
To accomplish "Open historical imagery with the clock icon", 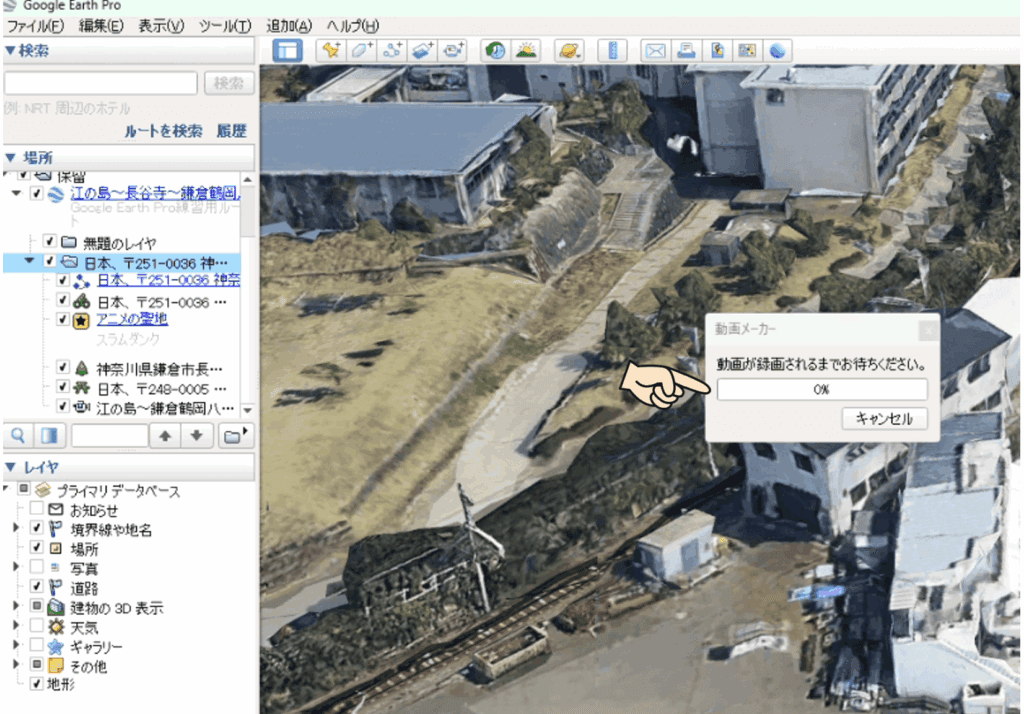I will click(494, 50).
